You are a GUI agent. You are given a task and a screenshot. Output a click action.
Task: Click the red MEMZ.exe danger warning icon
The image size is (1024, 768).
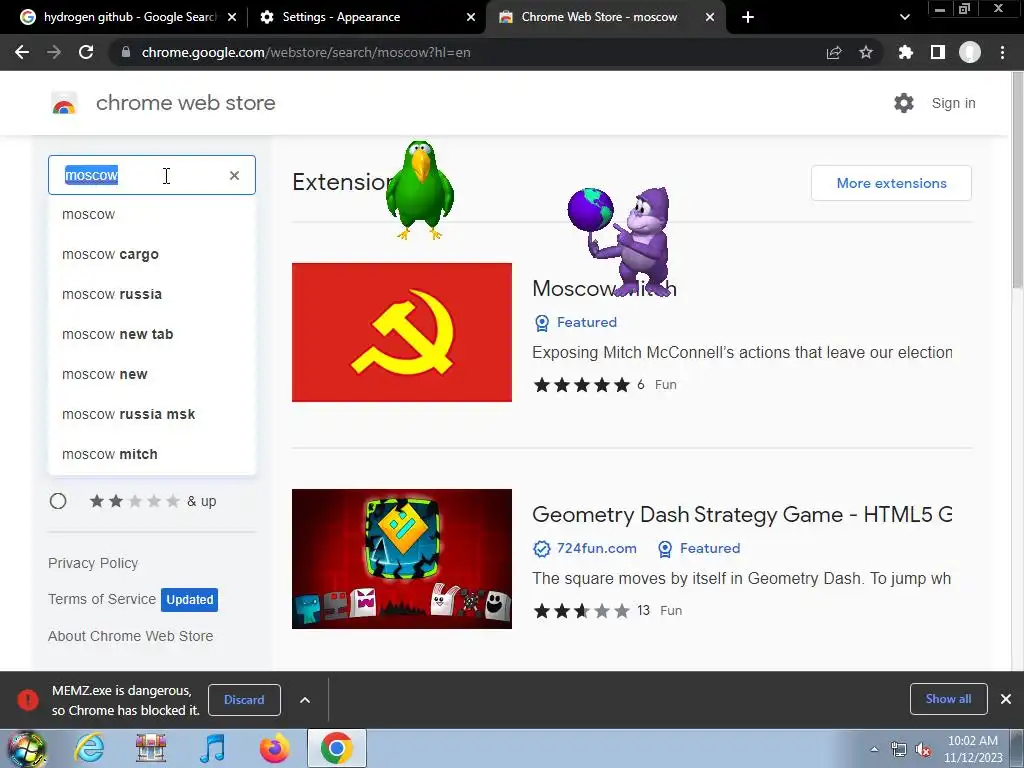[x=28, y=699]
